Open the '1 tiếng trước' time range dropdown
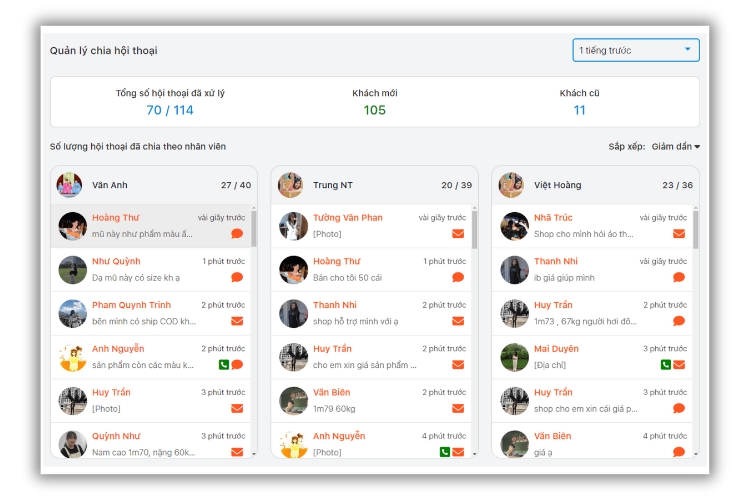750x500 pixels. 636,50
